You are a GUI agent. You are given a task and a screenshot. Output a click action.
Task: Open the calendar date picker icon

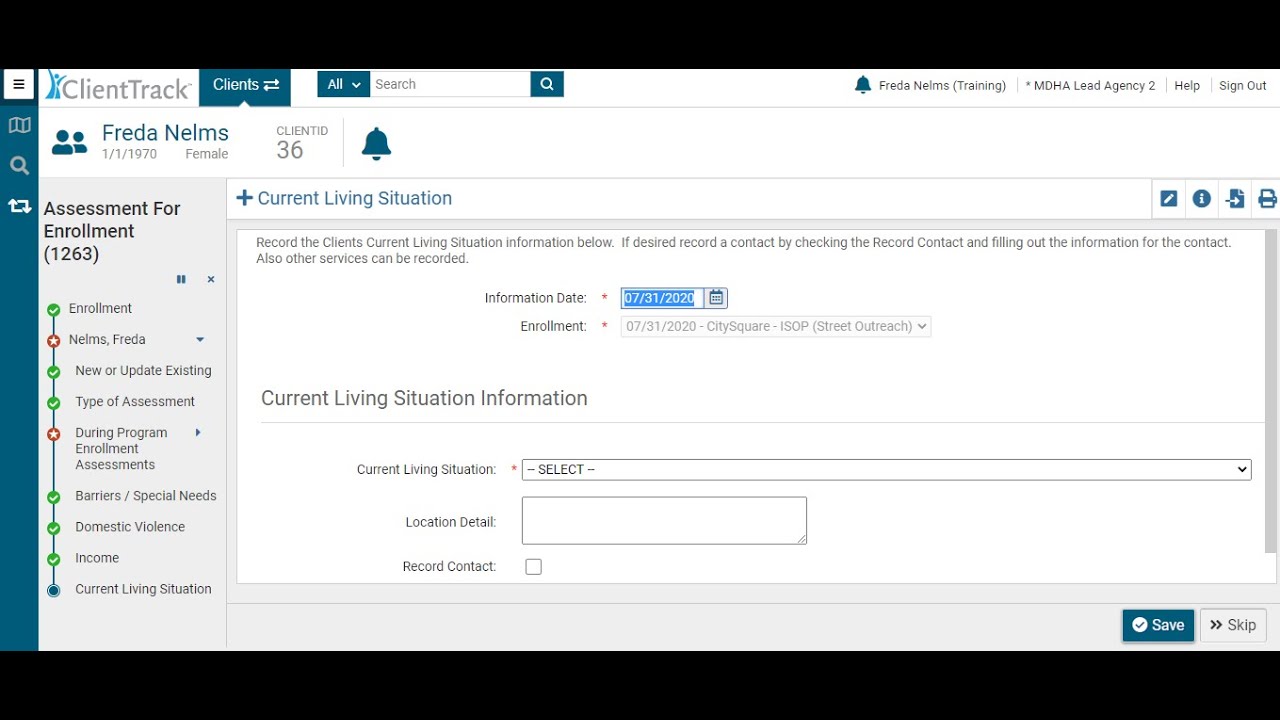point(716,298)
